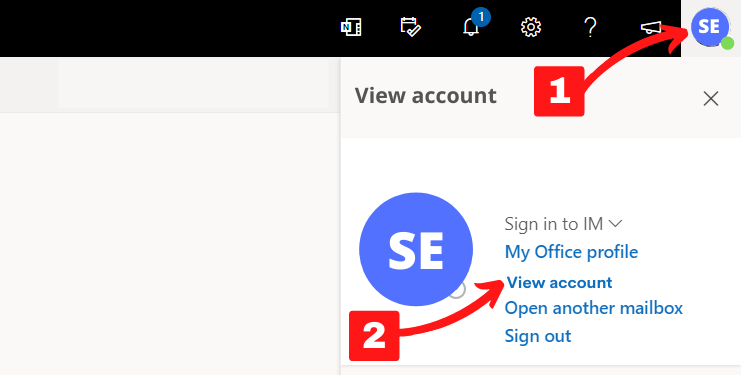
Task: Select the View account link
Action: (x=560, y=282)
